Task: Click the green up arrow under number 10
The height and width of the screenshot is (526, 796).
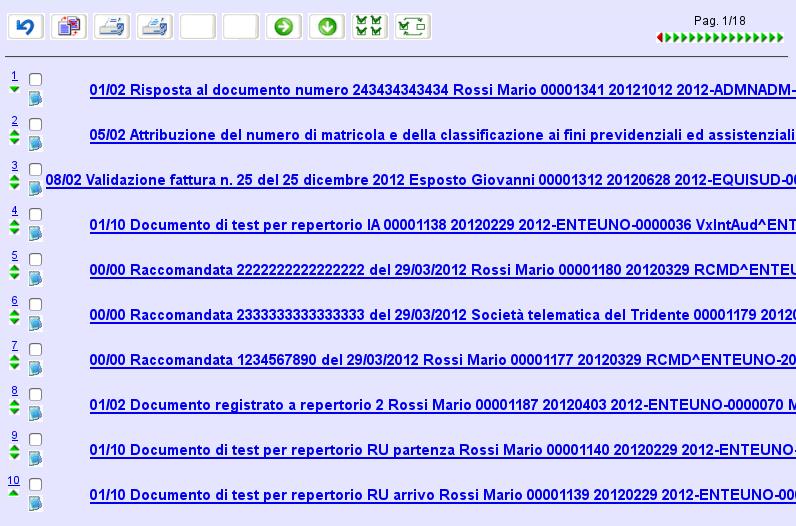Action: pyautogui.click(x=14, y=493)
